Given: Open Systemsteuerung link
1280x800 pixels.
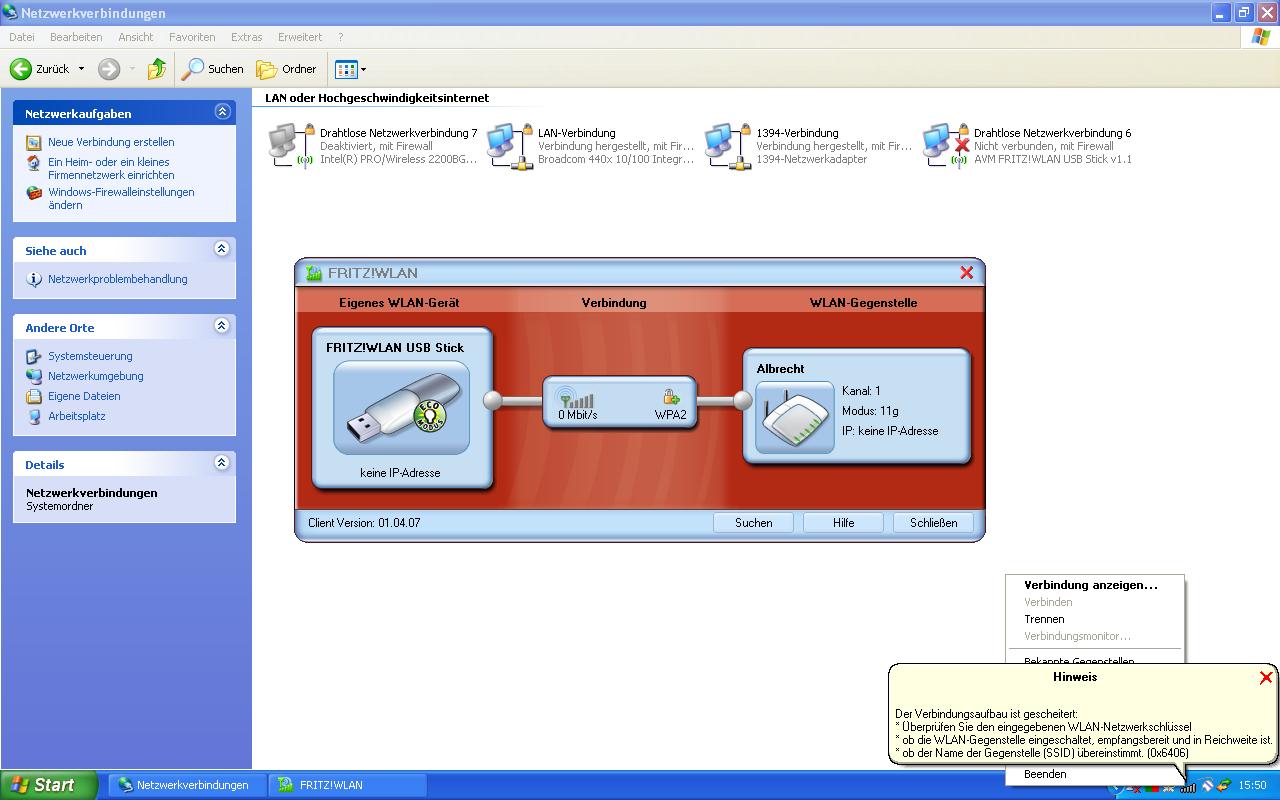Looking at the screenshot, I should 90,356.
